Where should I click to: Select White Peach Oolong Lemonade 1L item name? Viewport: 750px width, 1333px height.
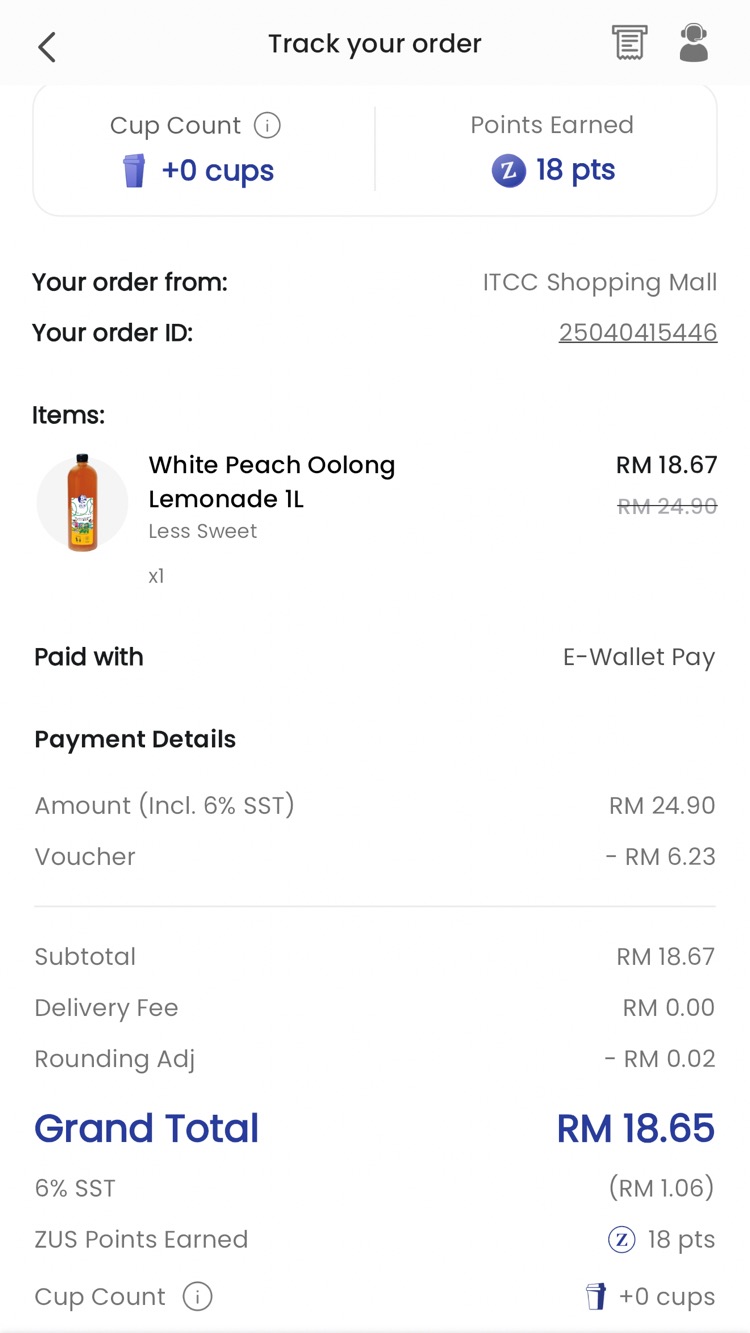[271, 481]
